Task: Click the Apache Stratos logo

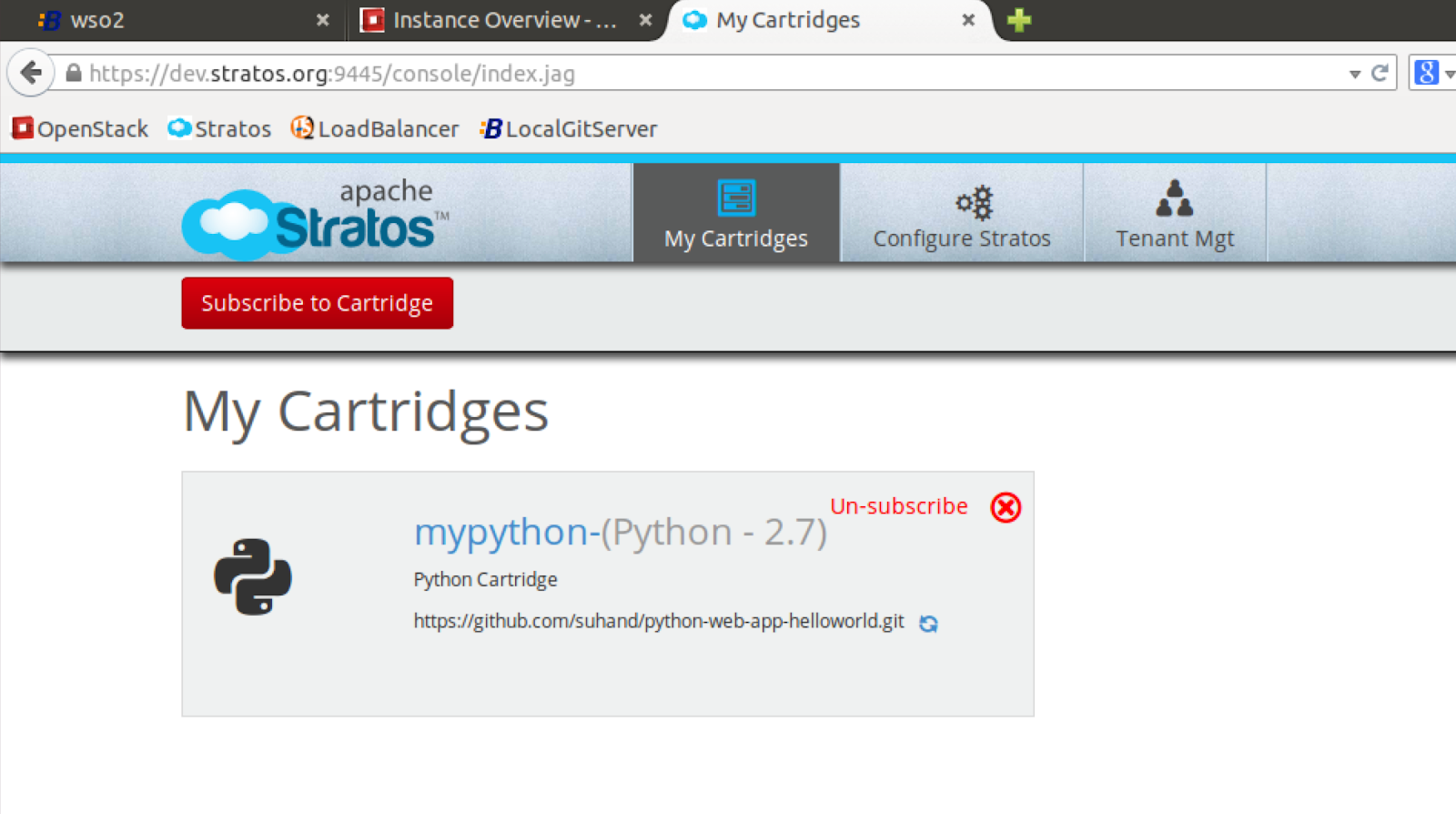Action: pyautogui.click(x=315, y=219)
